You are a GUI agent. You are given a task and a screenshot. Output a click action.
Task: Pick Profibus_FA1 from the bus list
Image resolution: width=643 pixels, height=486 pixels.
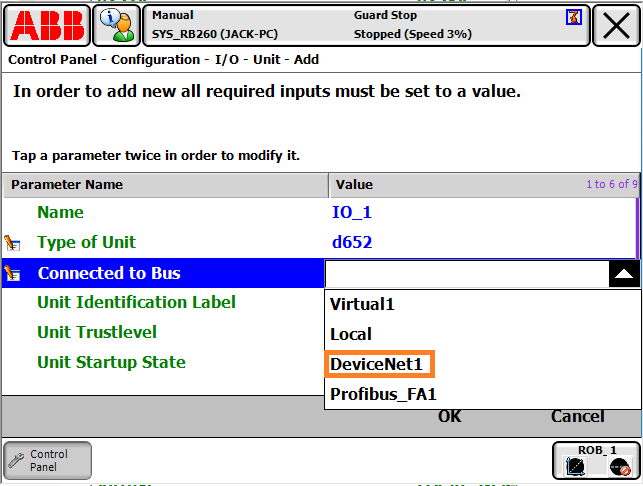point(383,394)
